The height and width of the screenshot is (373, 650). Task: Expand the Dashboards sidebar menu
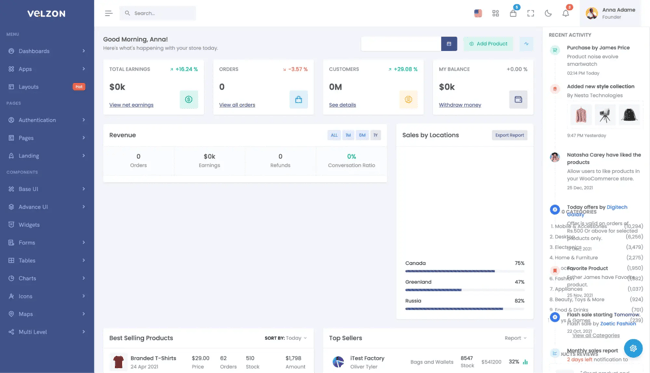pyautogui.click(x=47, y=51)
